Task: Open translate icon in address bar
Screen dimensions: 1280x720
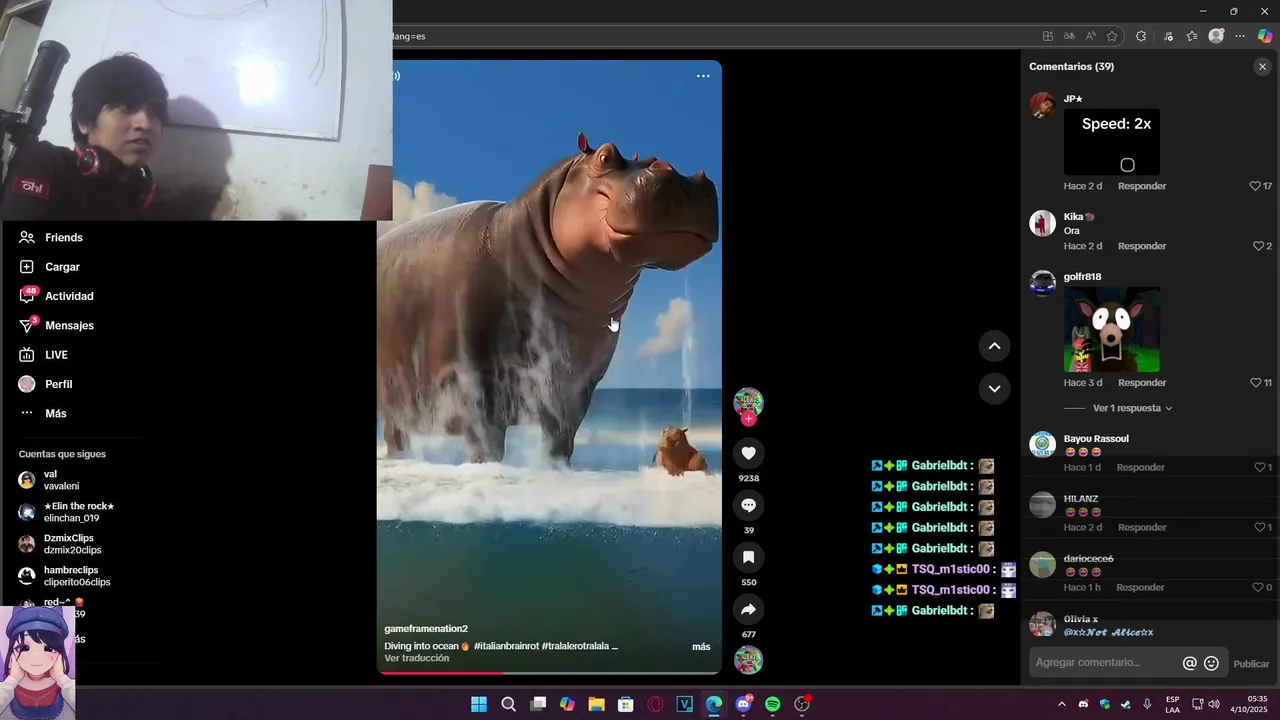Action: [1069, 36]
